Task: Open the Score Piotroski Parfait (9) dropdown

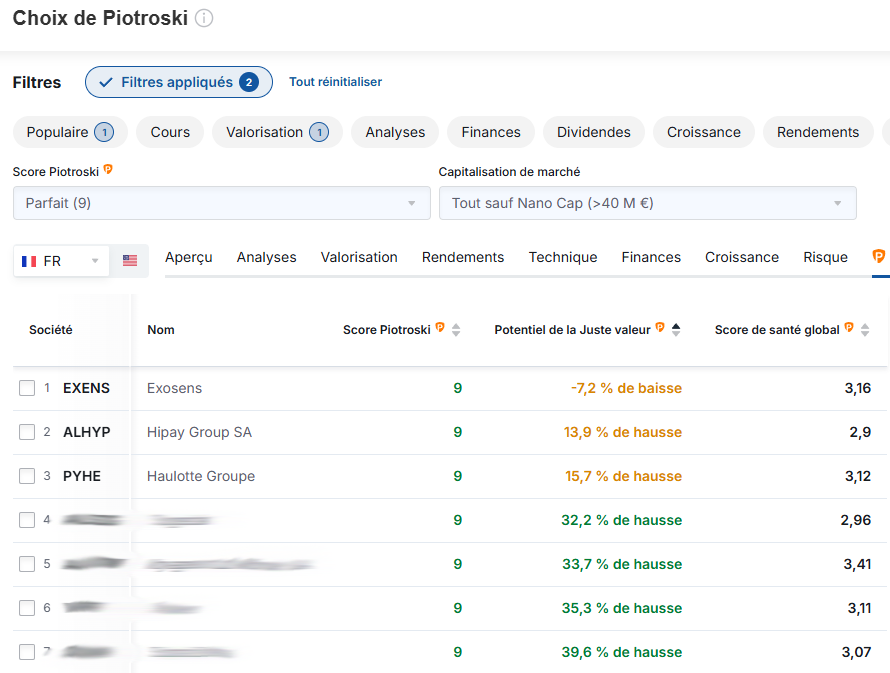Action: pyautogui.click(x=222, y=203)
